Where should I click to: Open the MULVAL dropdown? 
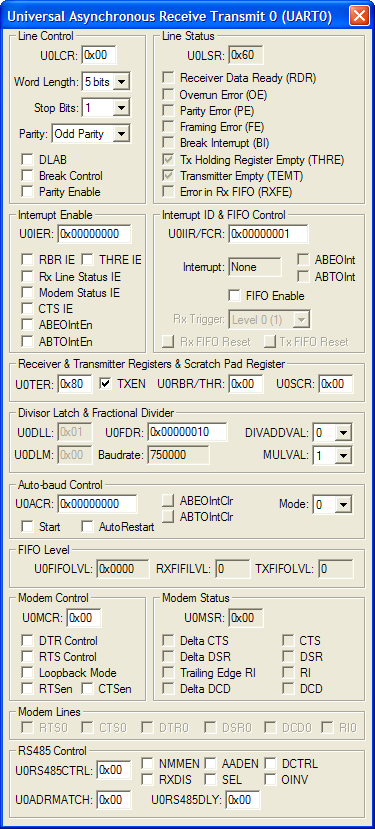[x=344, y=455]
